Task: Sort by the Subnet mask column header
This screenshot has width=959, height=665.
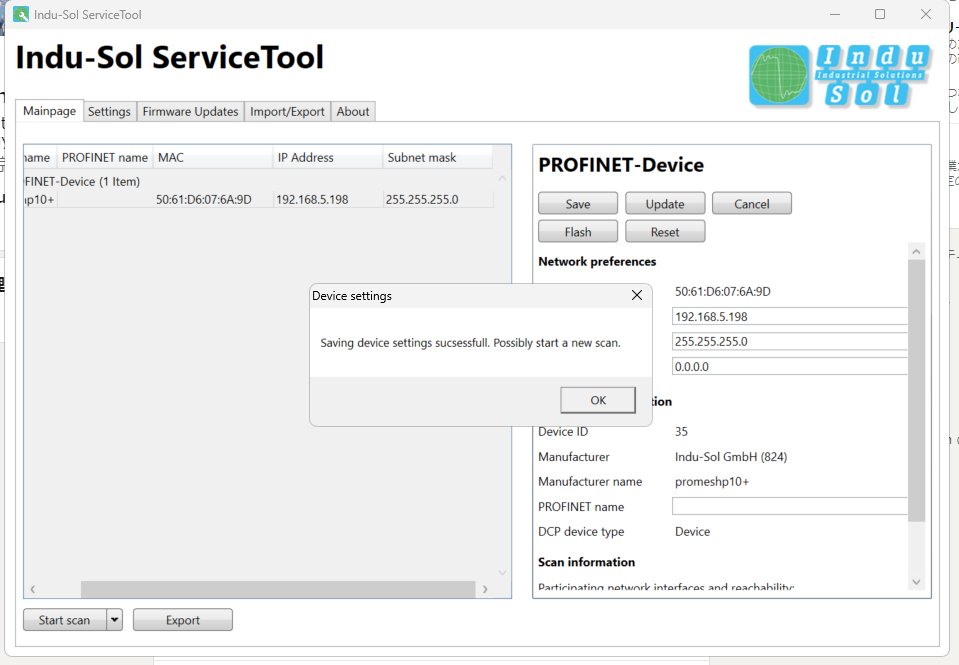Action: [437, 157]
